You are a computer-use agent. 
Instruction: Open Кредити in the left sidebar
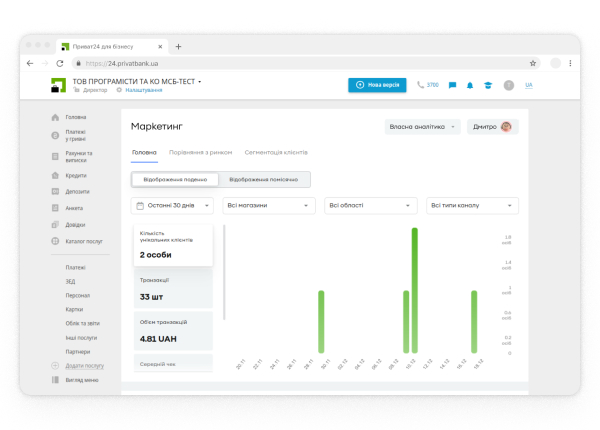[76, 175]
